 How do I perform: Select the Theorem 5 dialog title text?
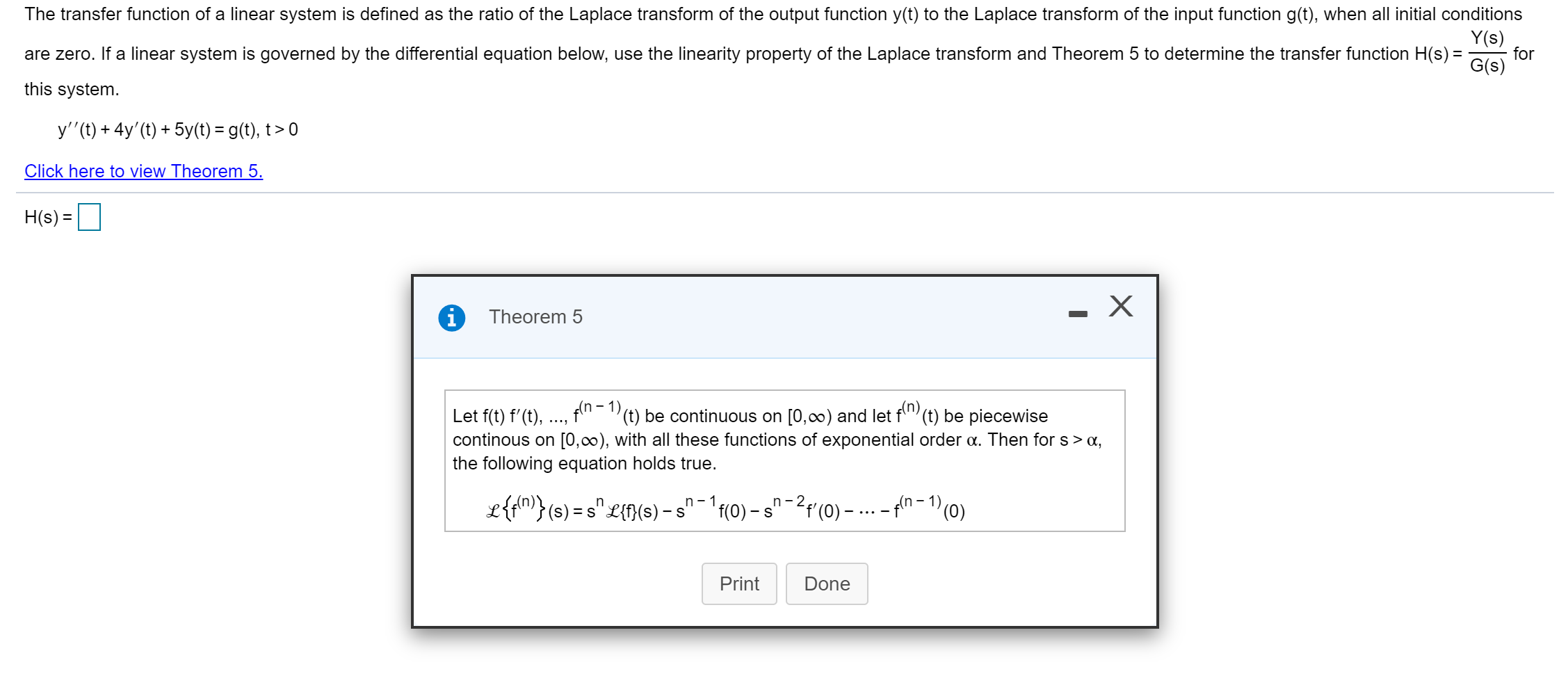click(535, 317)
